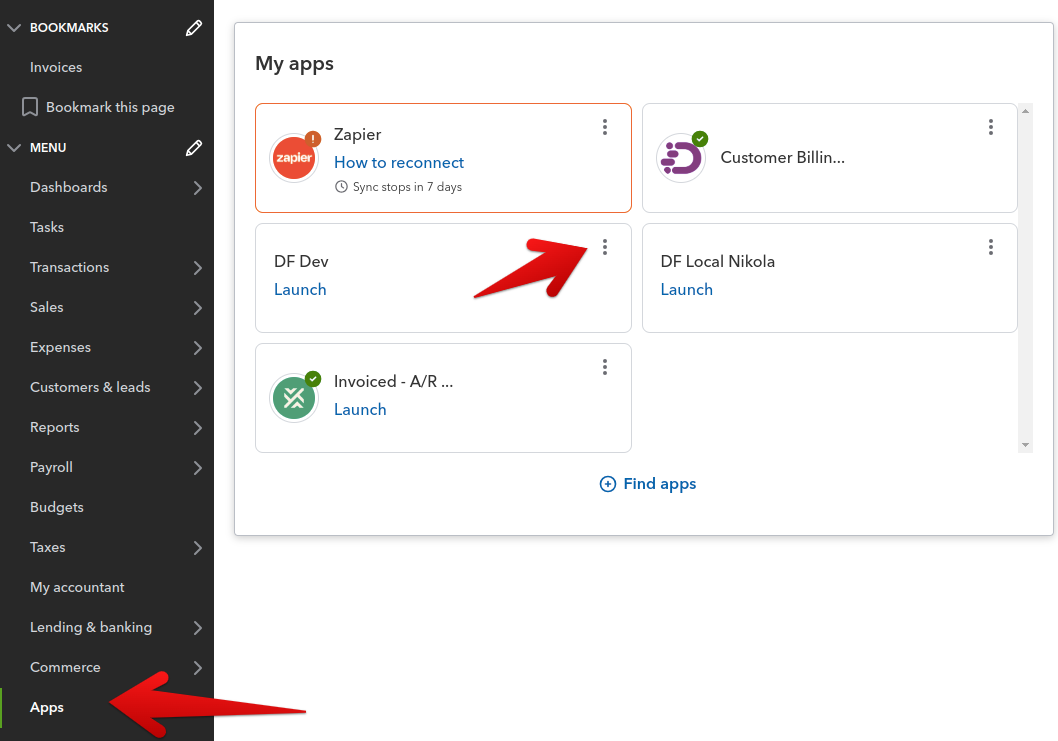Go to Tasks in the menu
Image resolution: width=1058 pixels, height=741 pixels.
pos(47,227)
